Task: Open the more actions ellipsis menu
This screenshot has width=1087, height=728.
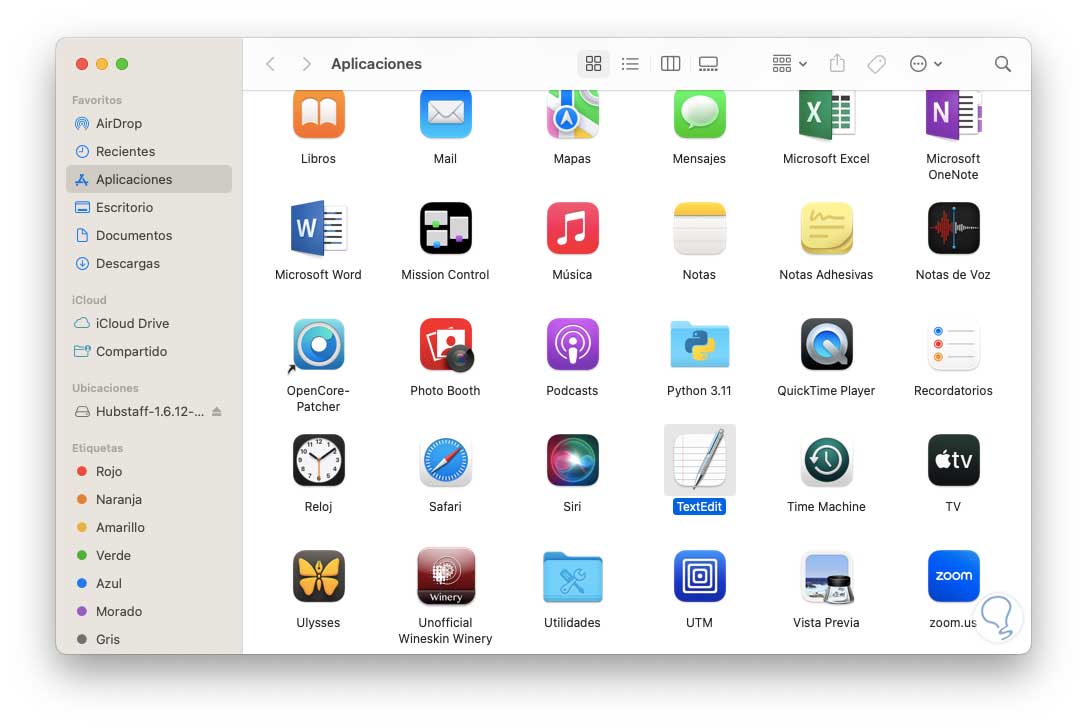Action: [925, 64]
